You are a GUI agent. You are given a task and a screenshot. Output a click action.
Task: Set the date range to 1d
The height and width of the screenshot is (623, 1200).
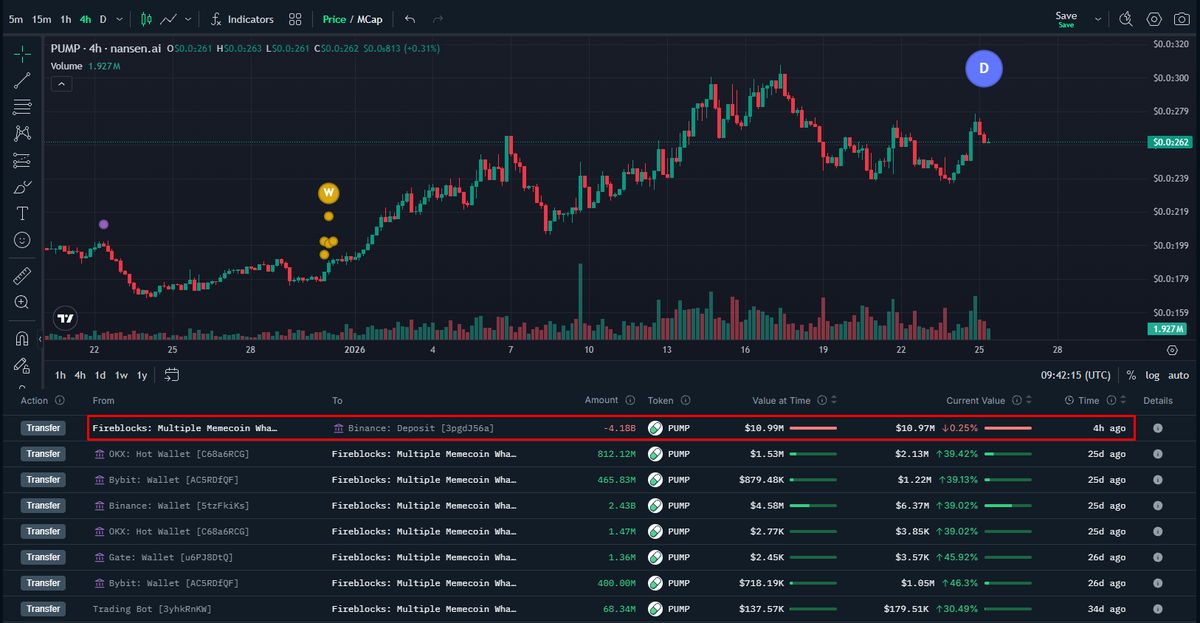click(100, 375)
